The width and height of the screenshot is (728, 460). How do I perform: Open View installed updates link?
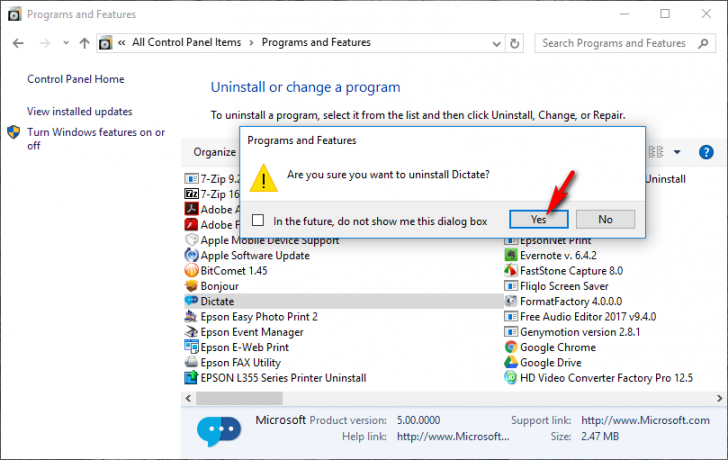[x=79, y=111]
